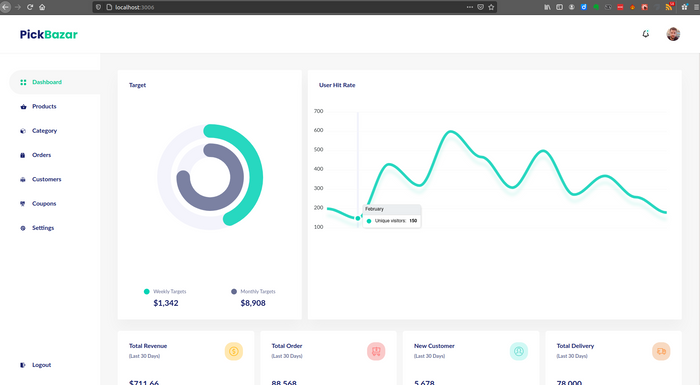Click the PickBazar logo
This screenshot has height=385, width=700.
pyautogui.click(x=49, y=34)
